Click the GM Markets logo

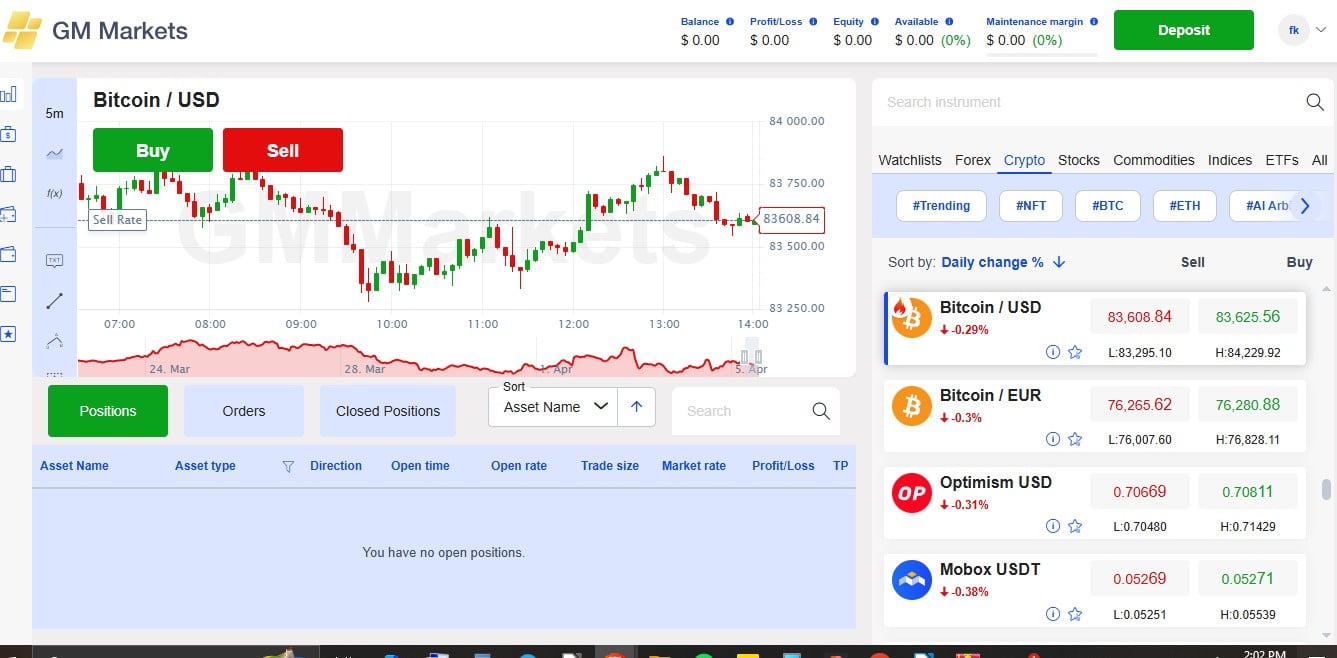[96, 31]
